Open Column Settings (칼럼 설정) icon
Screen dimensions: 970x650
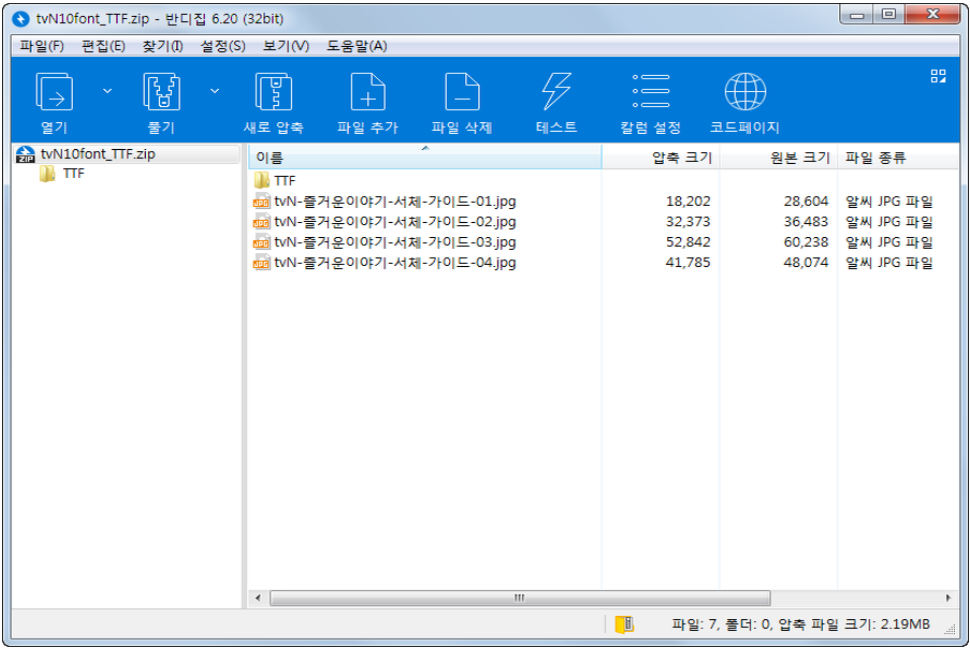[x=651, y=92]
